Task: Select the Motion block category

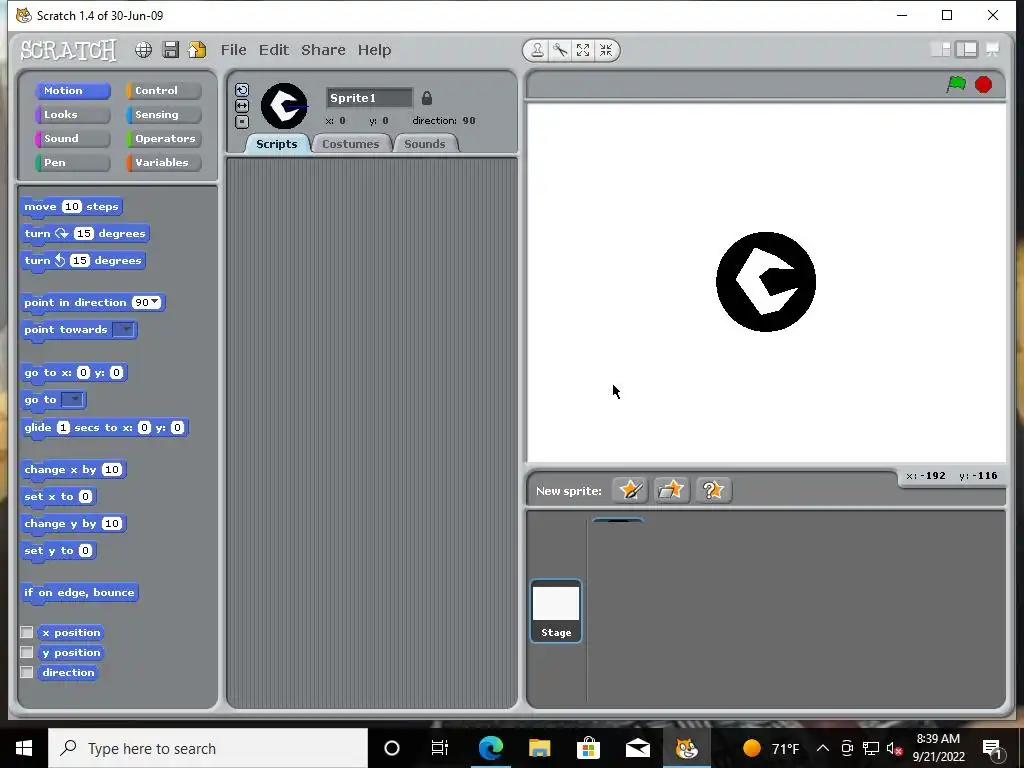Action: point(72,91)
